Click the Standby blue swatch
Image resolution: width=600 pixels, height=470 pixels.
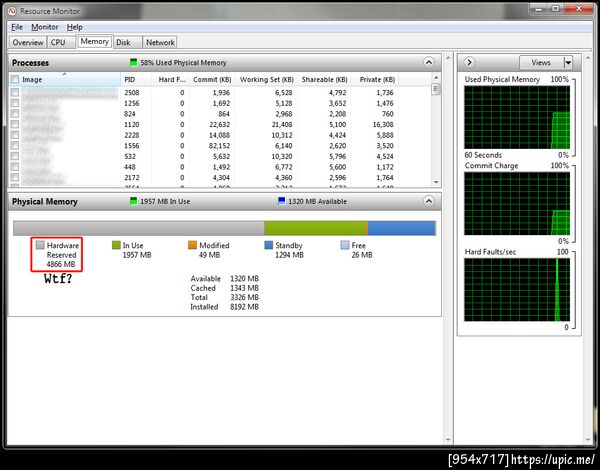(269, 245)
